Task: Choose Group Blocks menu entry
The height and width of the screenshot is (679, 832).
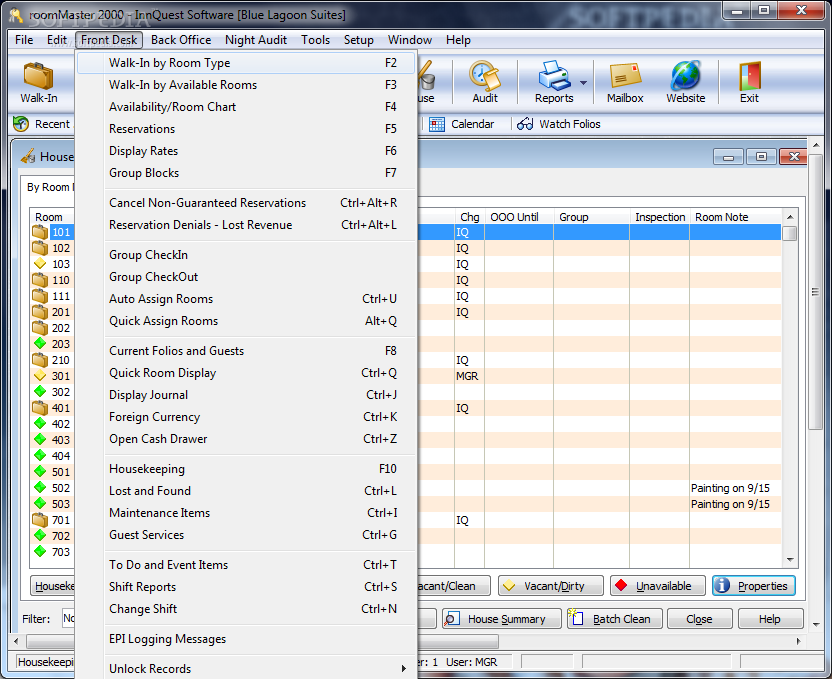Action: tap(246, 173)
